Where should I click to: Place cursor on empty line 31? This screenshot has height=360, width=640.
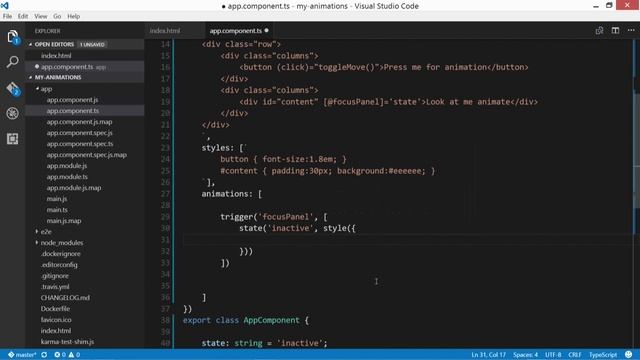(x=407, y=240)
